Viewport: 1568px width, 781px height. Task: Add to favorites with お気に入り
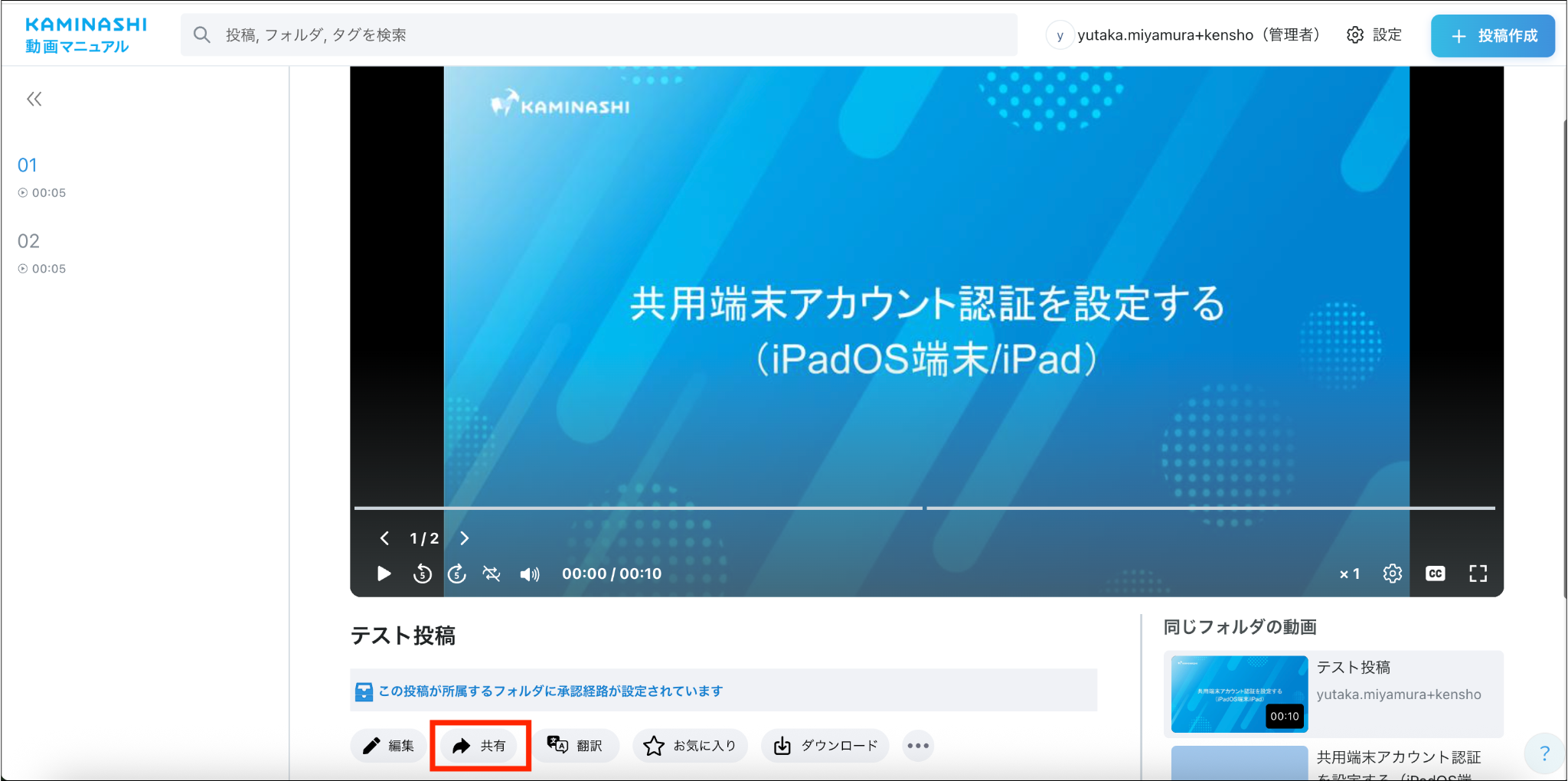pos(690,746)
